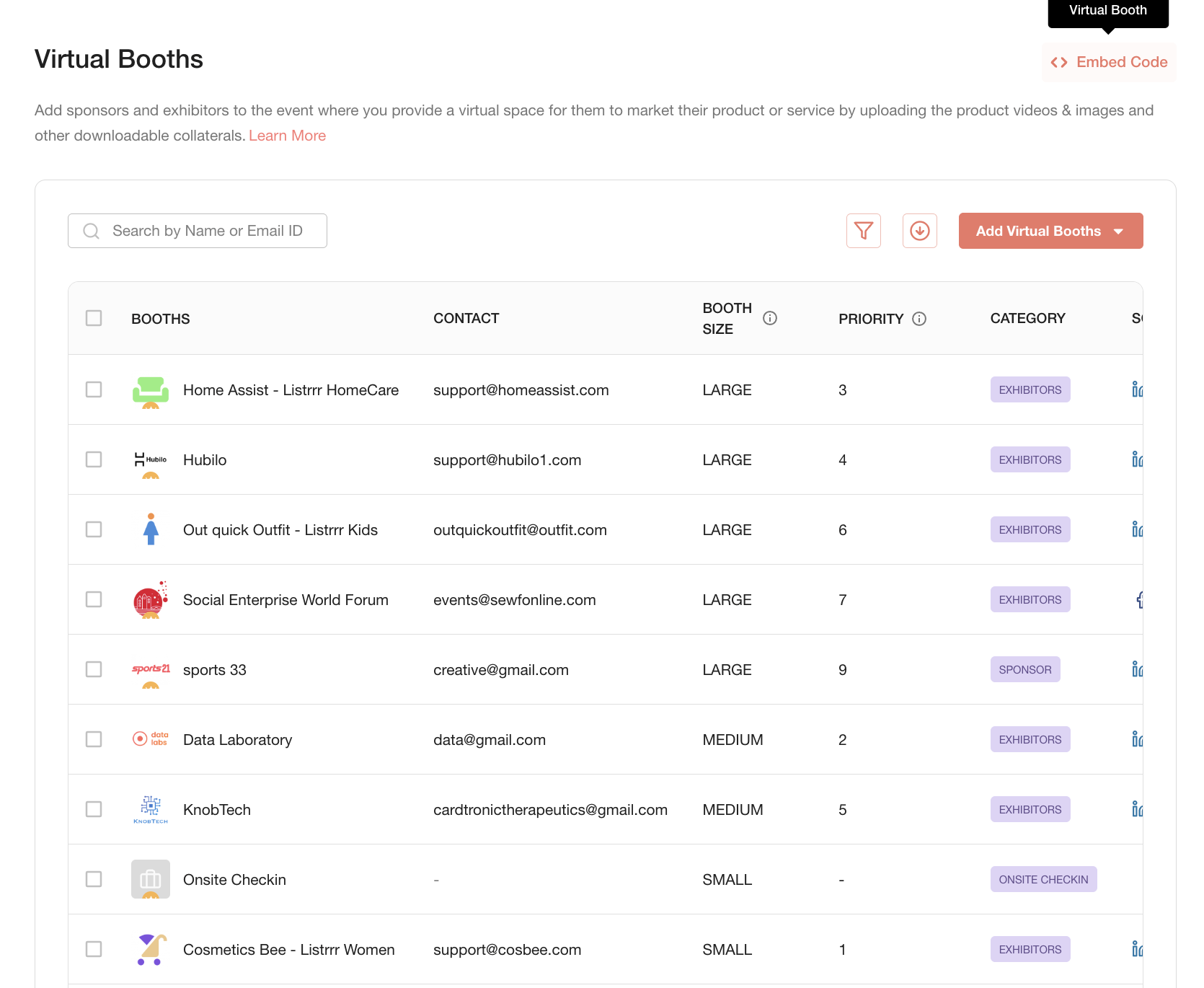The image size is (1204, 988).
Task: Open LinkedIn icon in Cosmetics Bee row
Action: (x=1138, y=949)
